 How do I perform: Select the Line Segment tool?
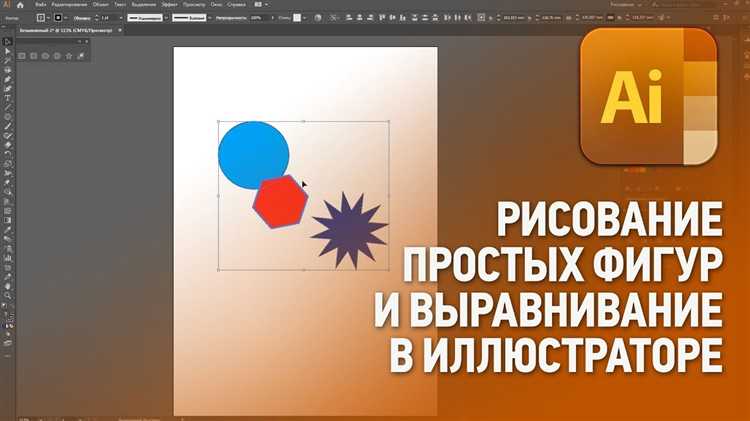click(x=7, y=108)
